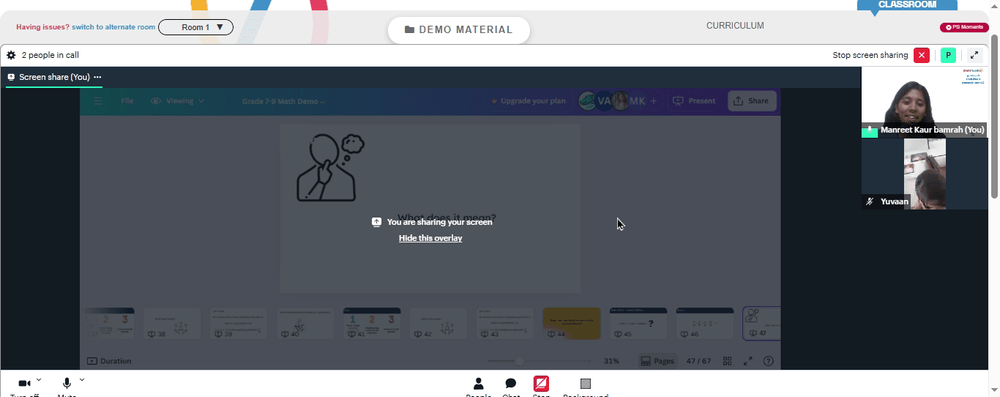
Task: Click Canva fullscreen arrows icon
Action: (748, 361)
